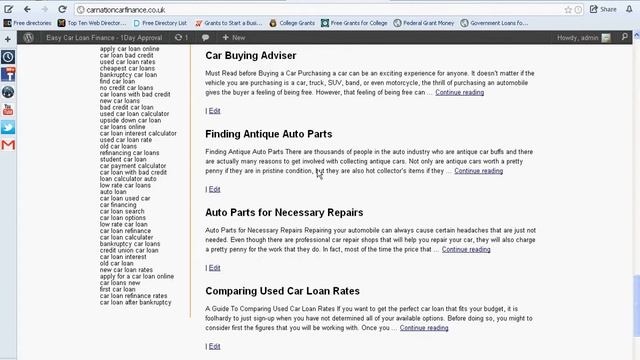Open Easy Car Loan Finance site menu
The image size is (640, 360).
pyautogui.click(x=104, y=38)
